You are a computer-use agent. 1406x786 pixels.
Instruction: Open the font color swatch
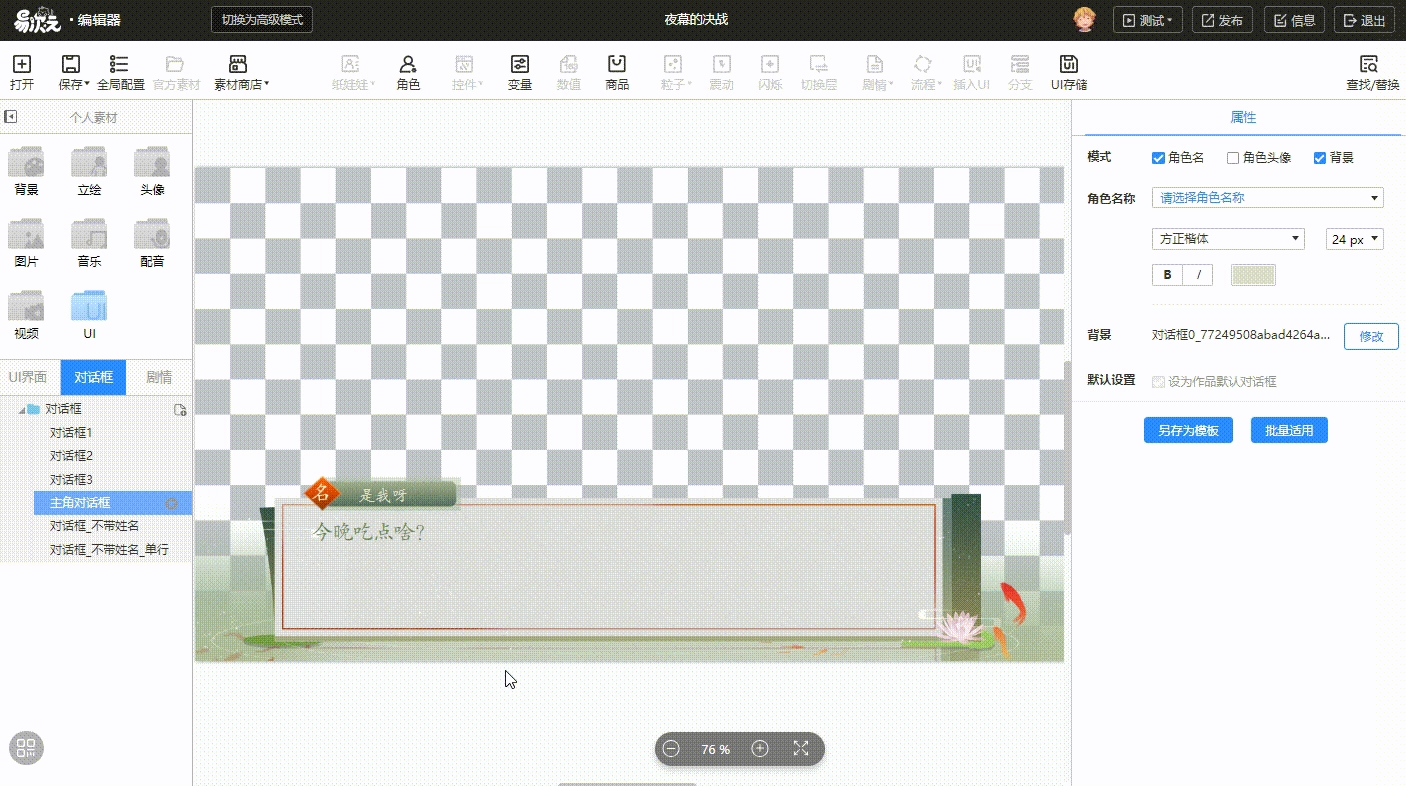coord(1253,275)
